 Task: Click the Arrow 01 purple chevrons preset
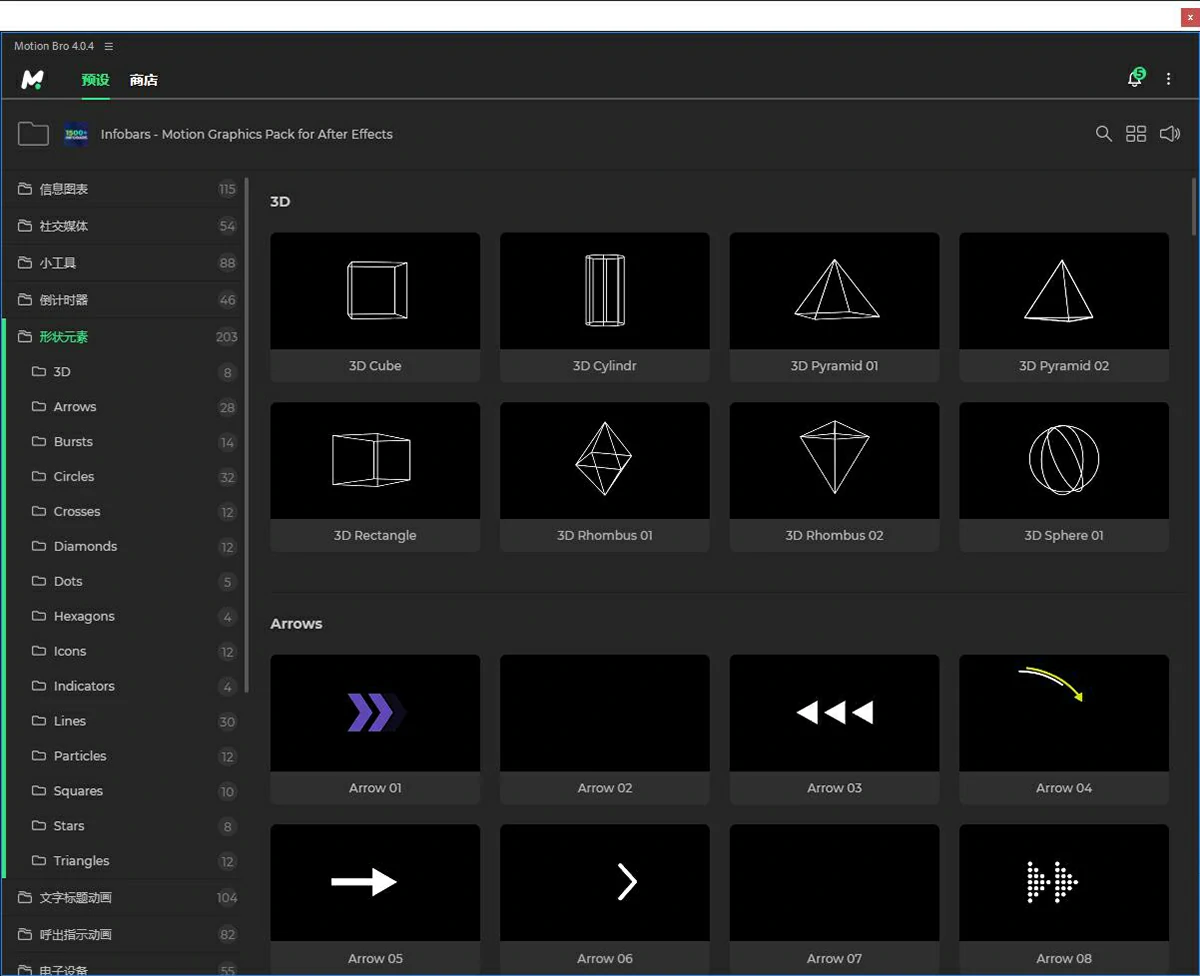tap(375, 729)
